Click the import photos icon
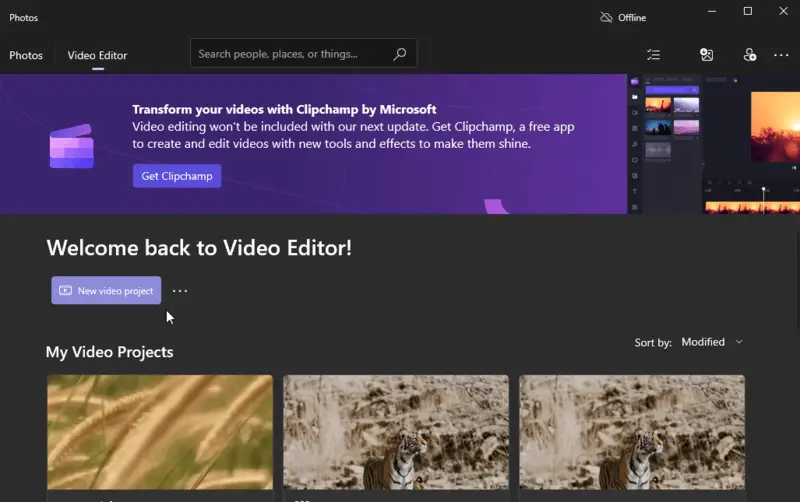 coord(707,55)
